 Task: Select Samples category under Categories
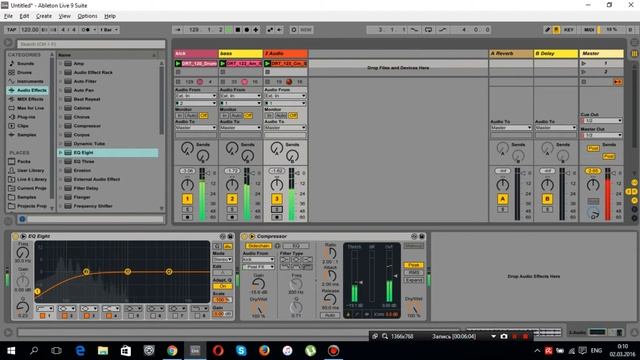click(27, 135)
